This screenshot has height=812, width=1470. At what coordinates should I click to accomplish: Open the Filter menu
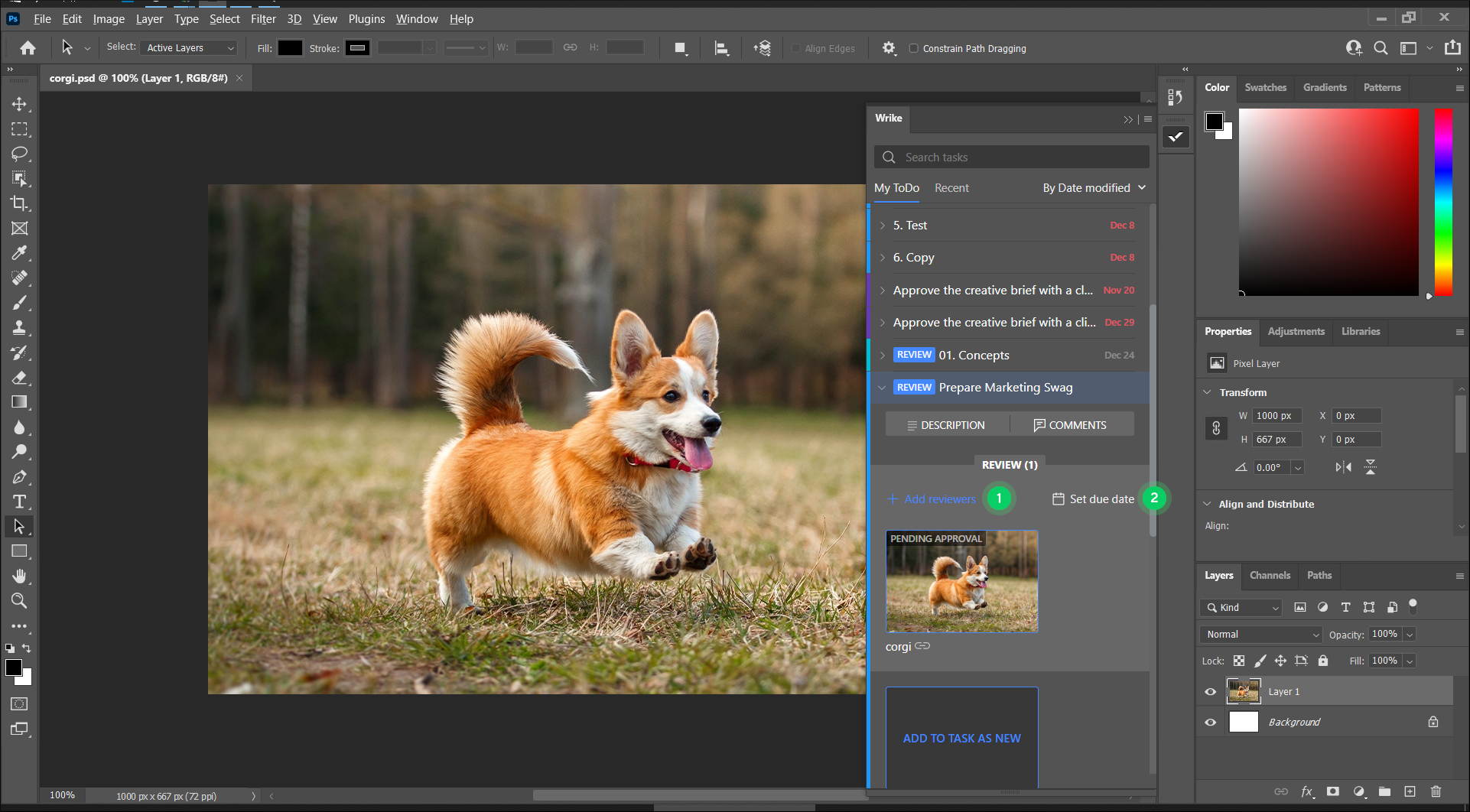(263, 18)
